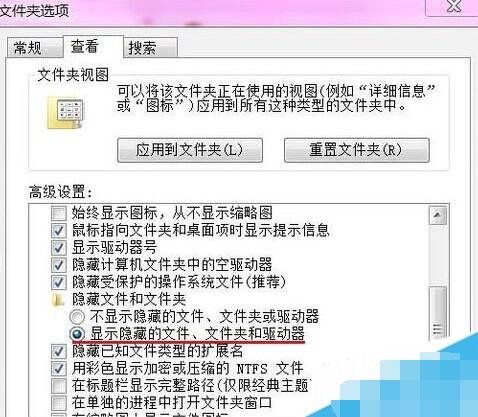Image resolution: width=478 pixels, height=417 pixels.
Task: Select 显示隐藏的文件、文件夹和驱动器 radio option
Action: pyautogui.click(x=77, y=334)
